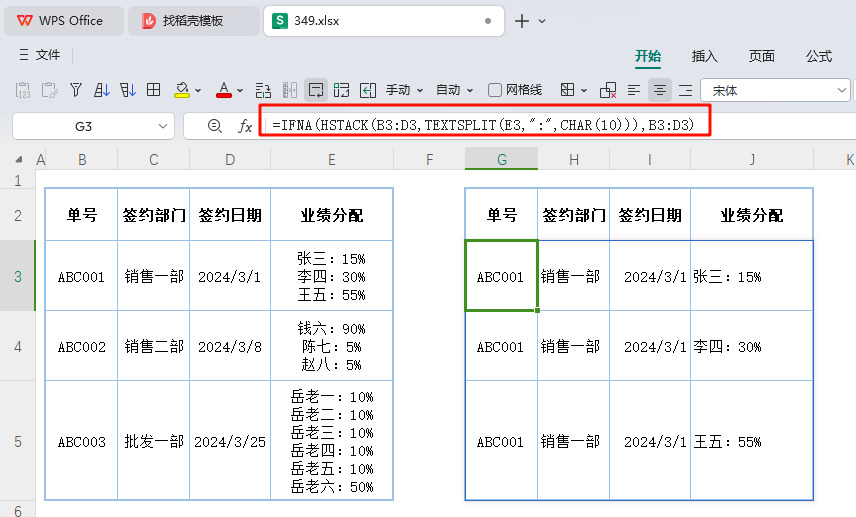The width and height of the screenshot is (856, 517).
Task: Expand the arrow beside new tab plus
Action: click(x=542, y=21)
